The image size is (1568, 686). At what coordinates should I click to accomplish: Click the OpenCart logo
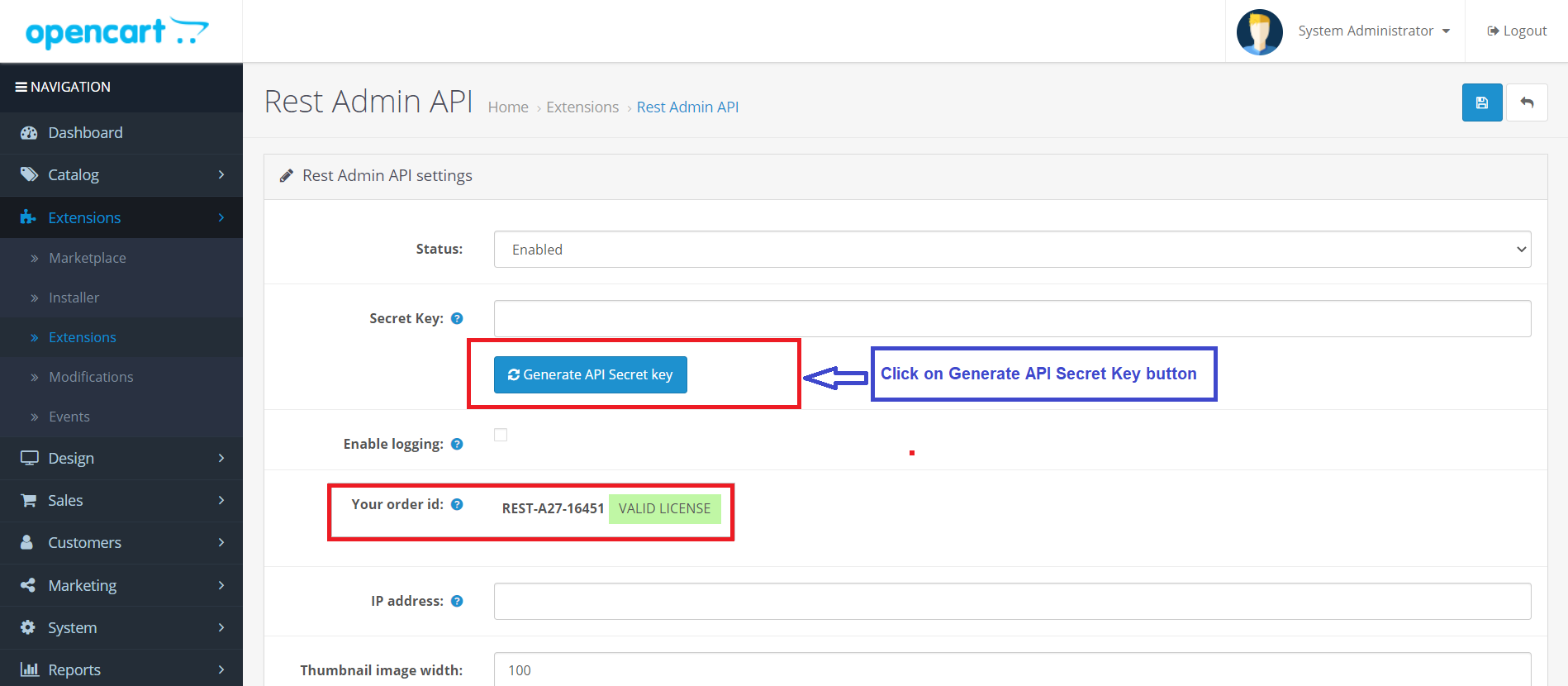117,32
